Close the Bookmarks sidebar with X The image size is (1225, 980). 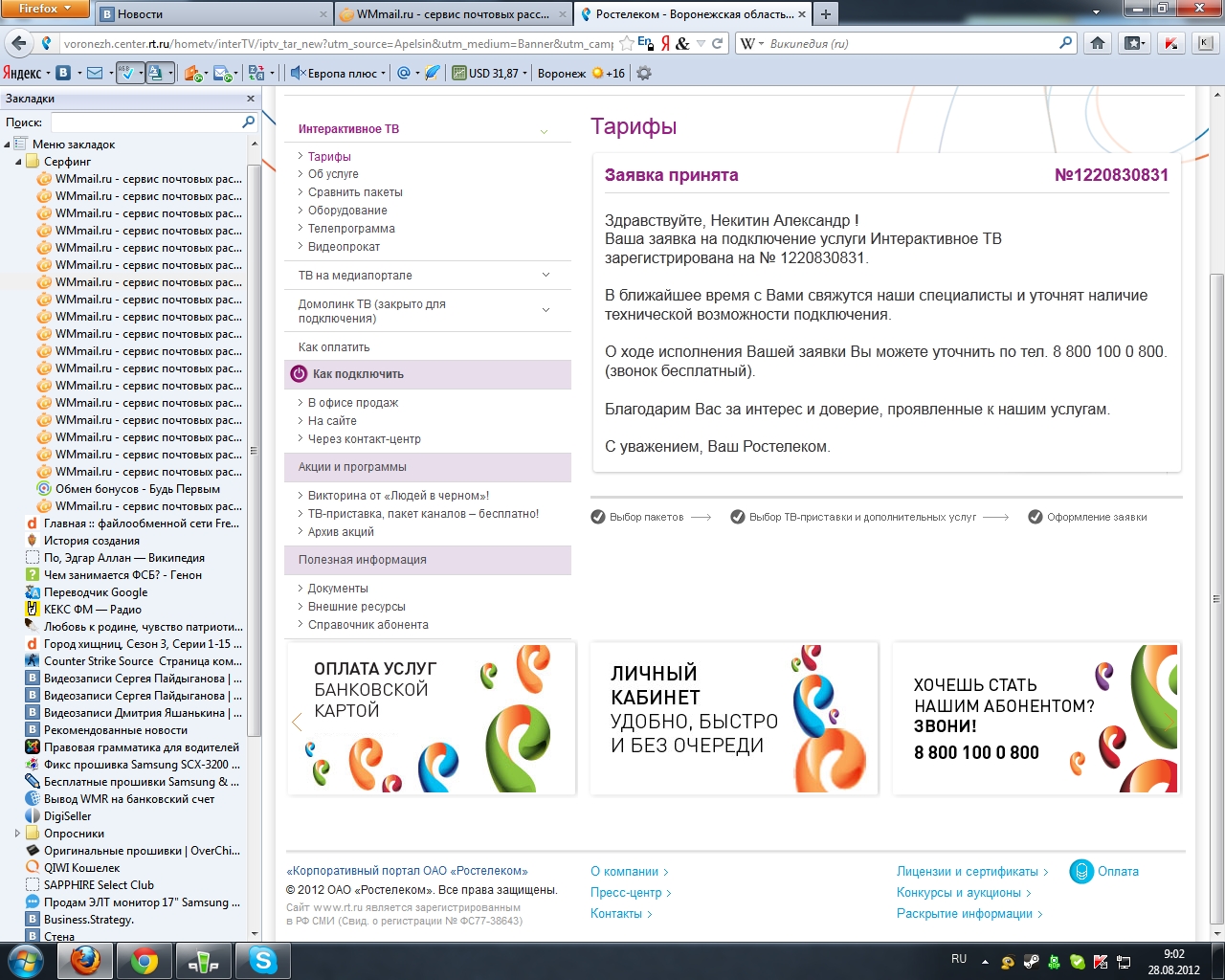(251, 99)
